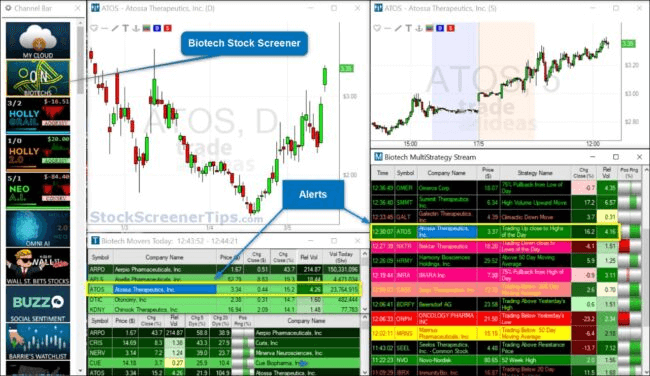Open the Buzz Social Sentiment channel
Viewport: 650px width, 376px height.
tap(38, 304)
